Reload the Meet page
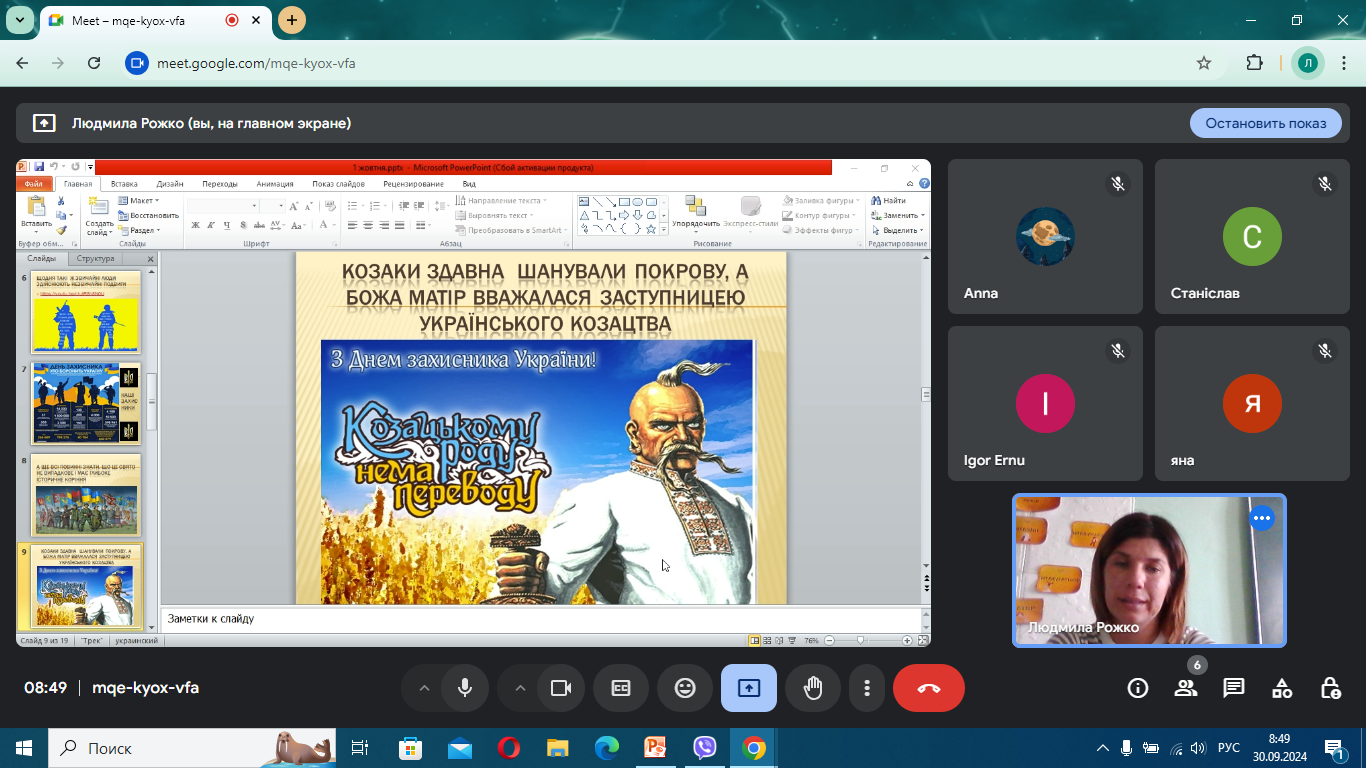The height and width of the screenshot is (768, 1366). click(x=94, y=63)
